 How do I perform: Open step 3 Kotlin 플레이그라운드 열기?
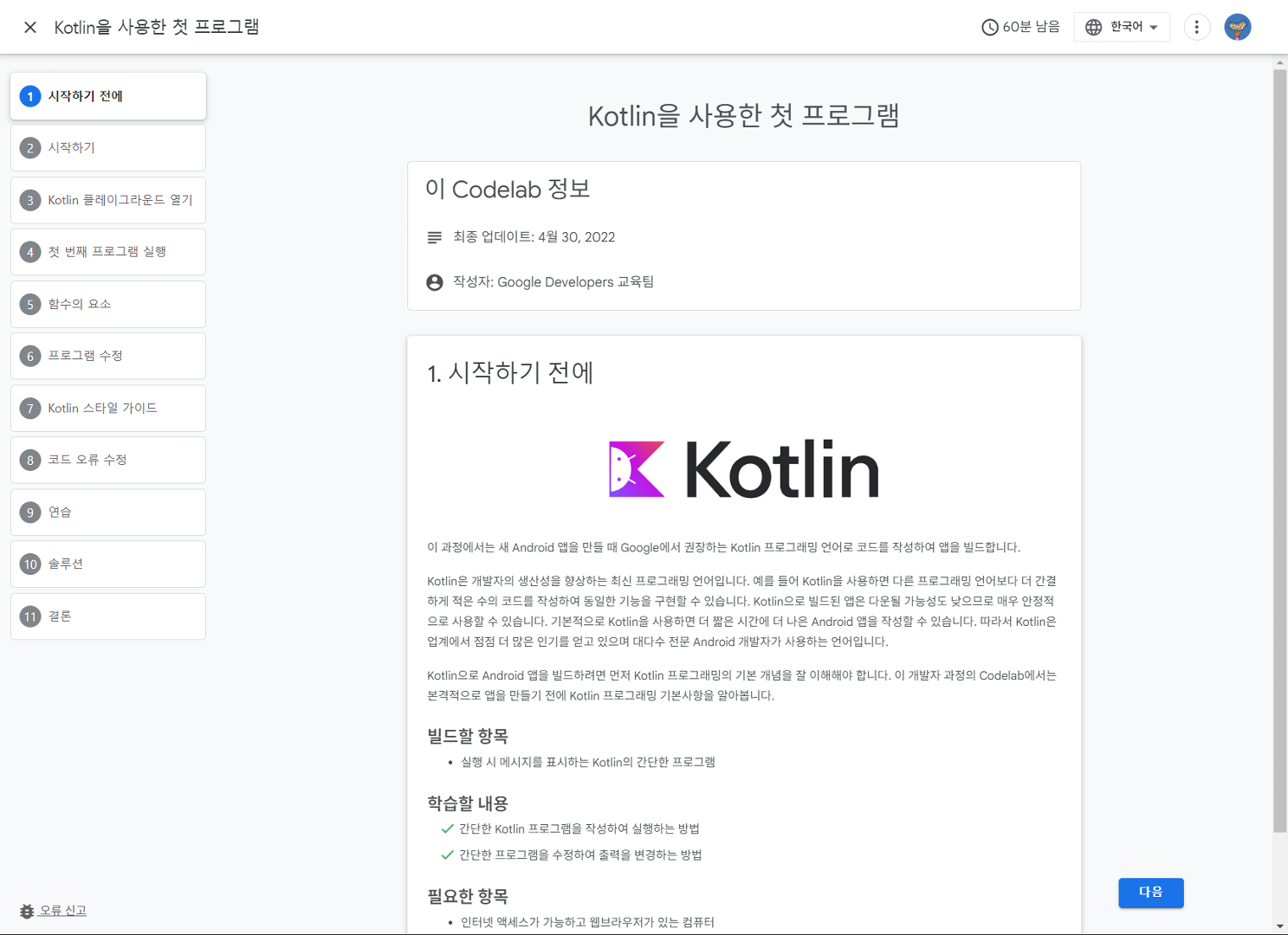(108, 200)
